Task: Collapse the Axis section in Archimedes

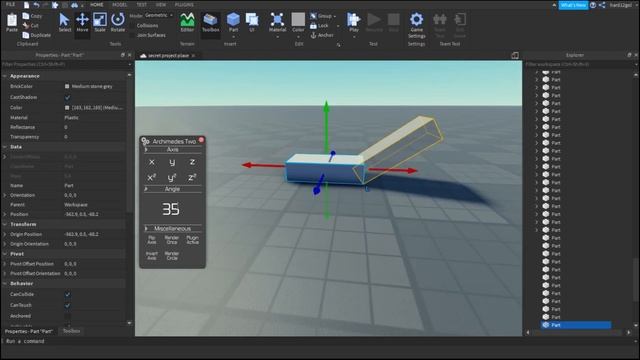Action: (146, 150)
